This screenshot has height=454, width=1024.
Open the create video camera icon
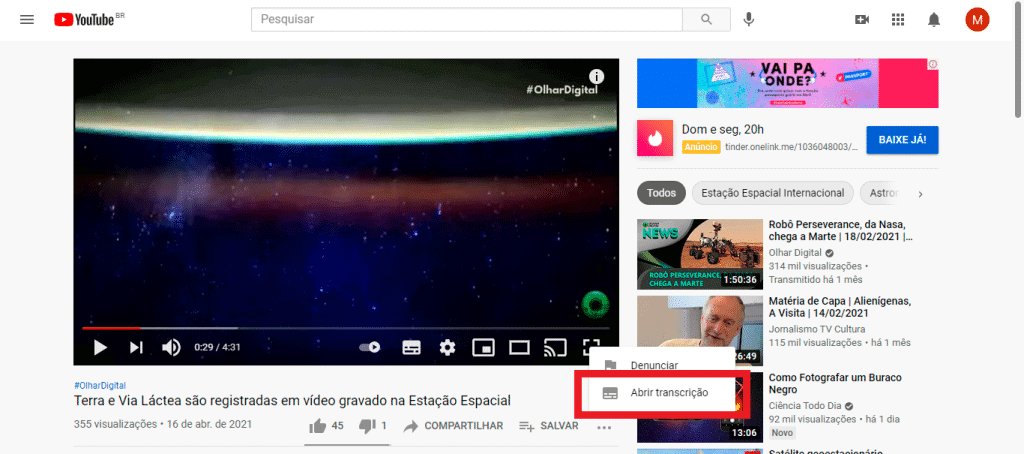pos(862,20)
